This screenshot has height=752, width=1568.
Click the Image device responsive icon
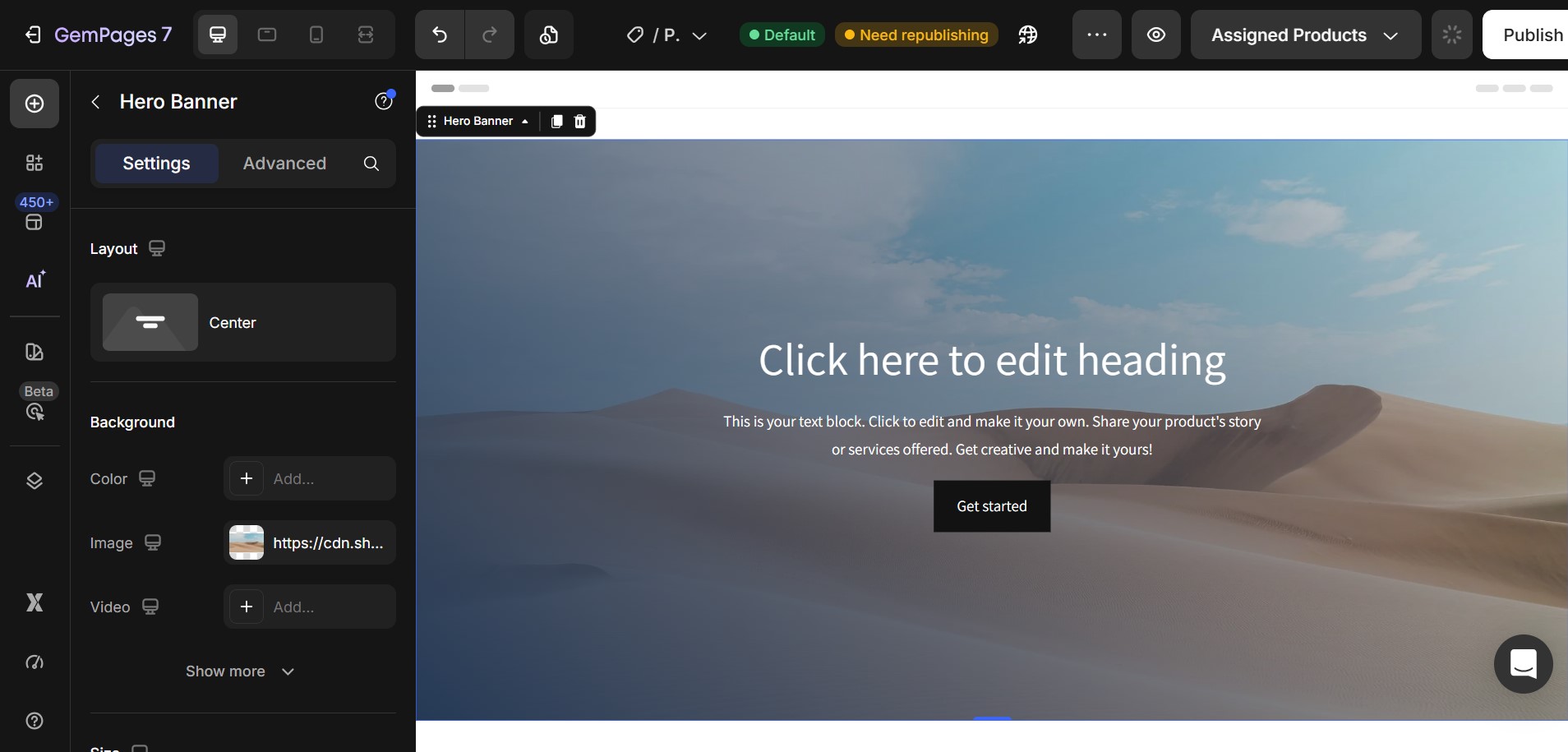(x=153, y=542)
